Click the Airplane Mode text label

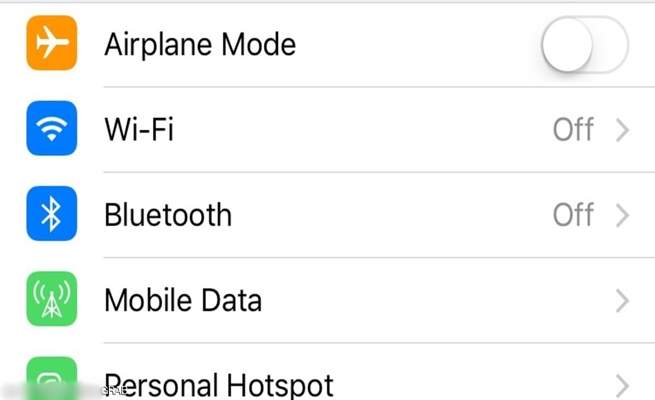coord(200,45)
